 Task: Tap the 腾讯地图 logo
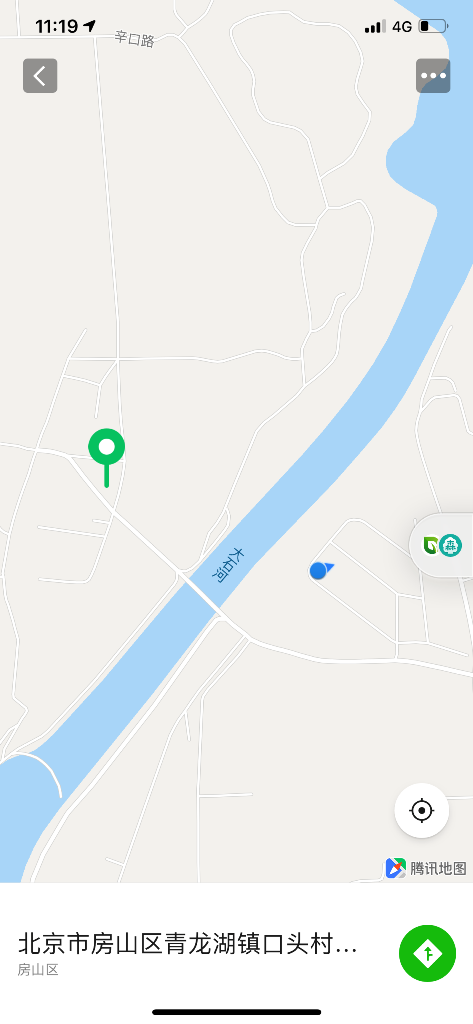pos(426,868)
